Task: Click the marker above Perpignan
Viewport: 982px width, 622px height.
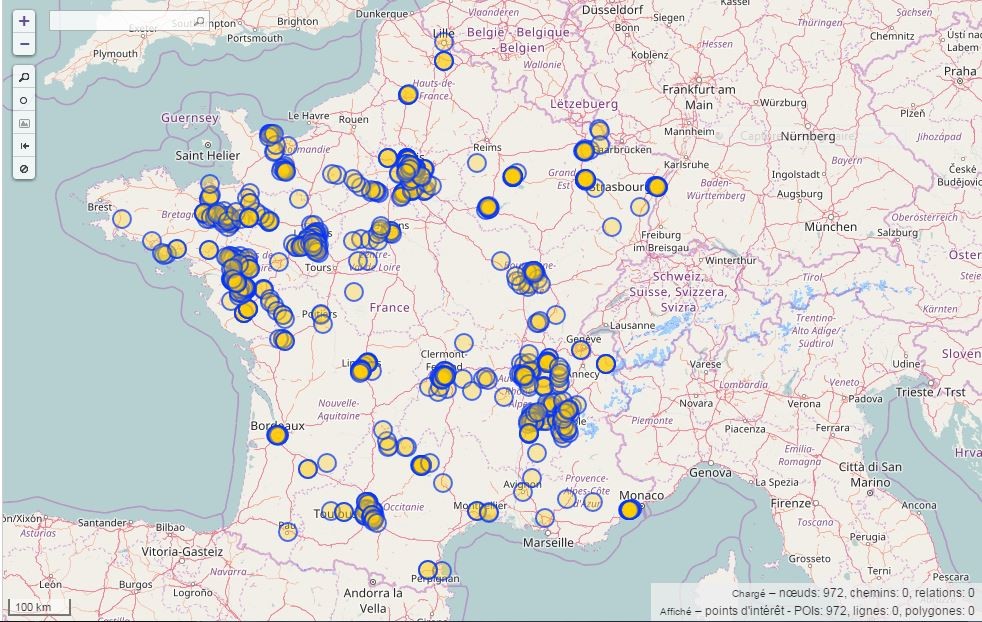Action: [428, 569]
